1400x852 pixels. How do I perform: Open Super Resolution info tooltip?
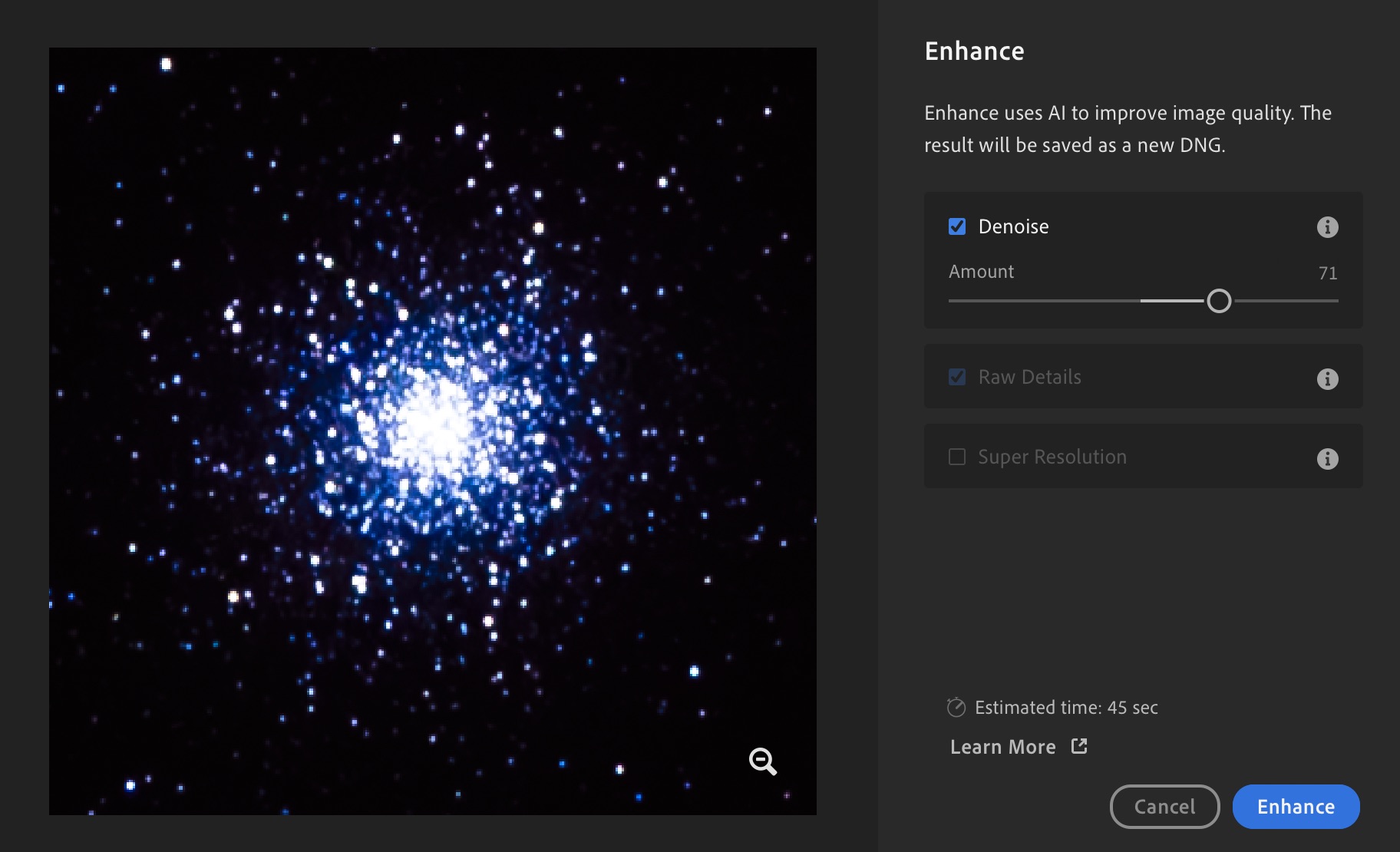tap(1327, 458)
